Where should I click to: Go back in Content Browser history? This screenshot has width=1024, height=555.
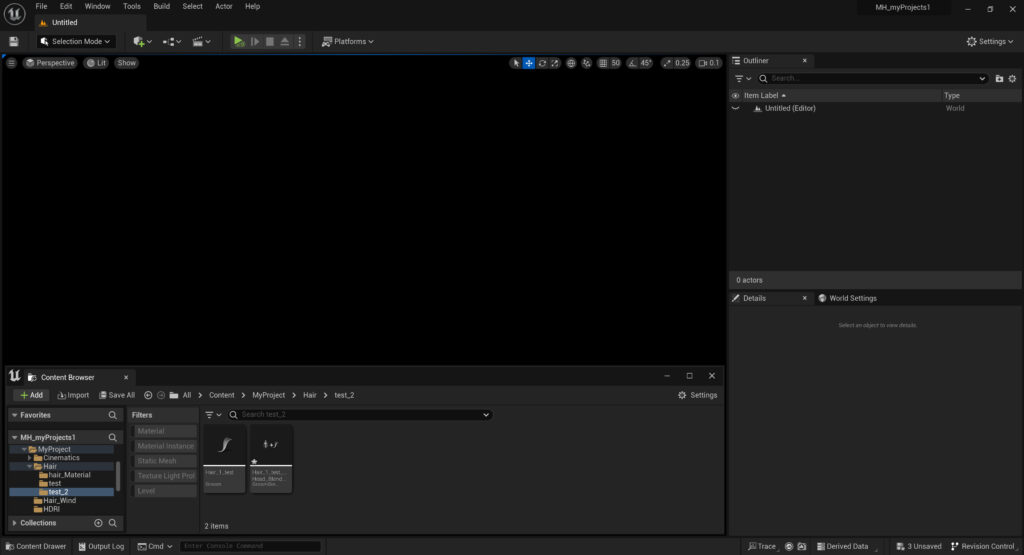pyautogui.click(x=148, y=395)
